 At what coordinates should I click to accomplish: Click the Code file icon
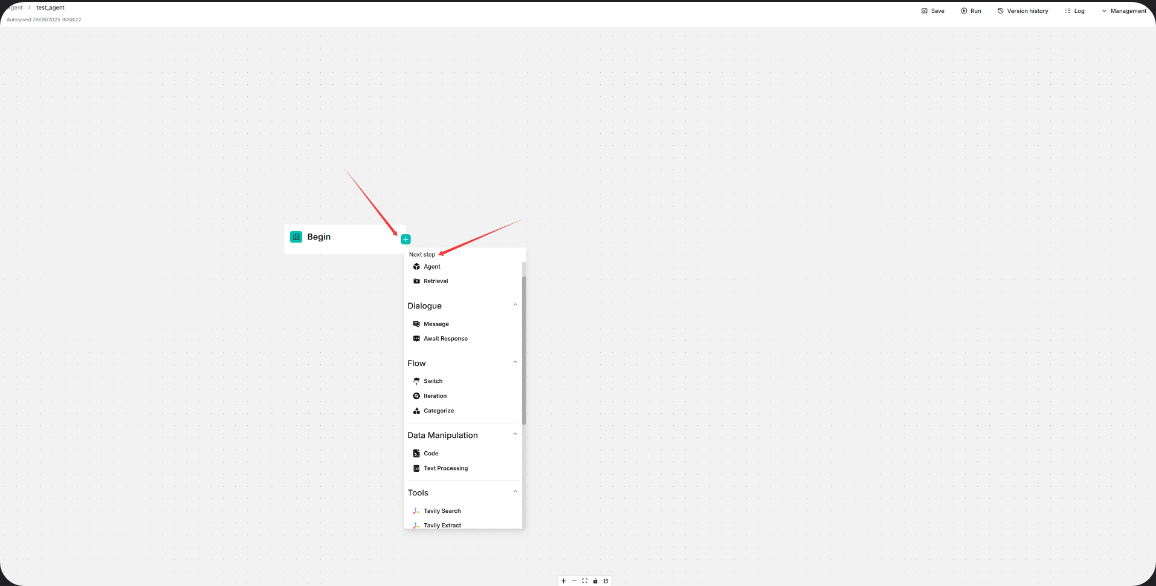pyautogui.click(x=416, y=453)
